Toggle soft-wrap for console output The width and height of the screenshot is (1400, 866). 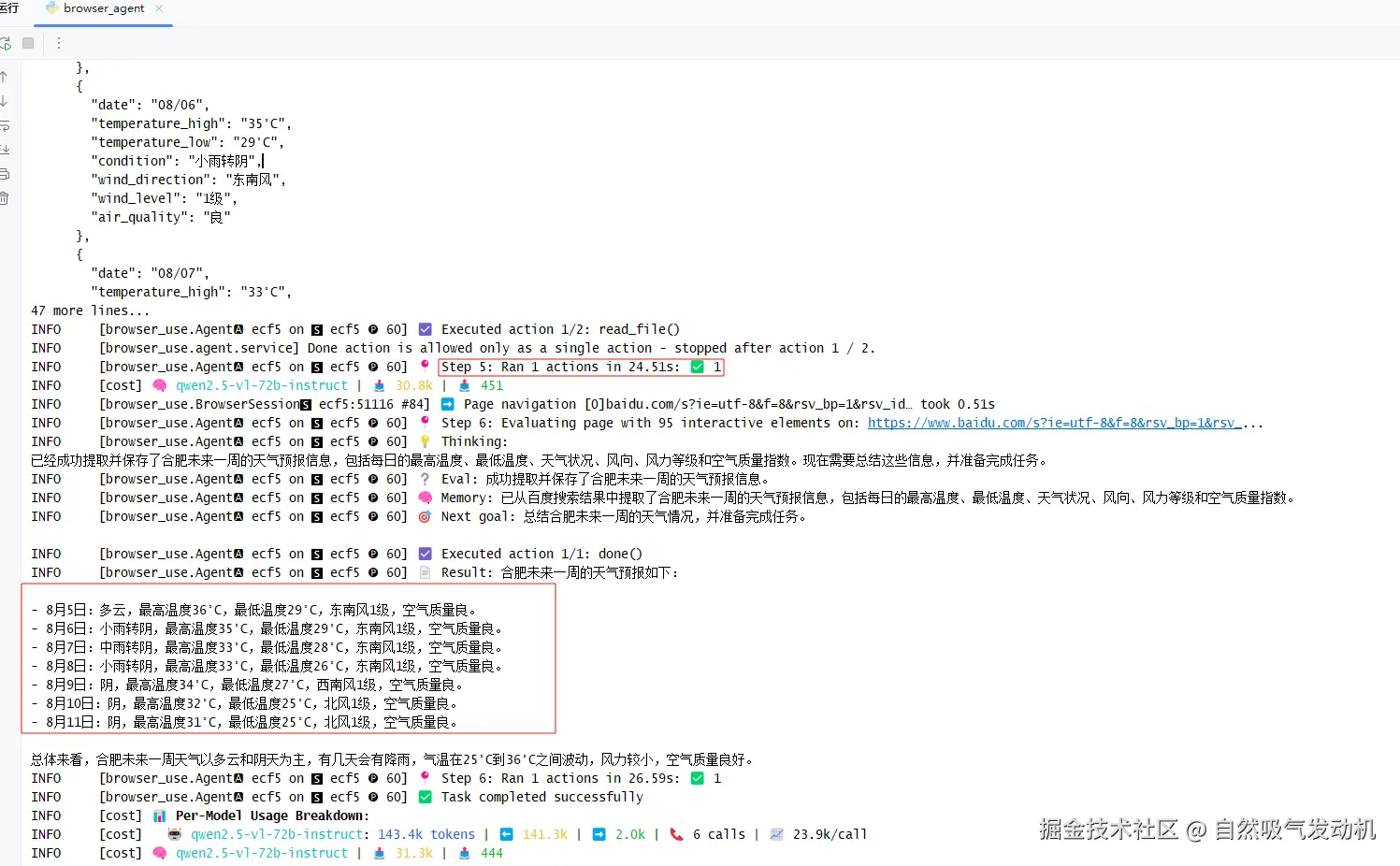(4, 125)
